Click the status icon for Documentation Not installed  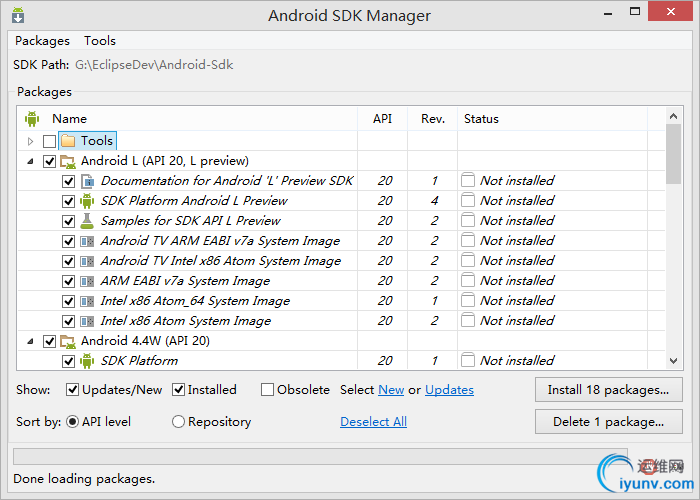click(x=468, y=180)
